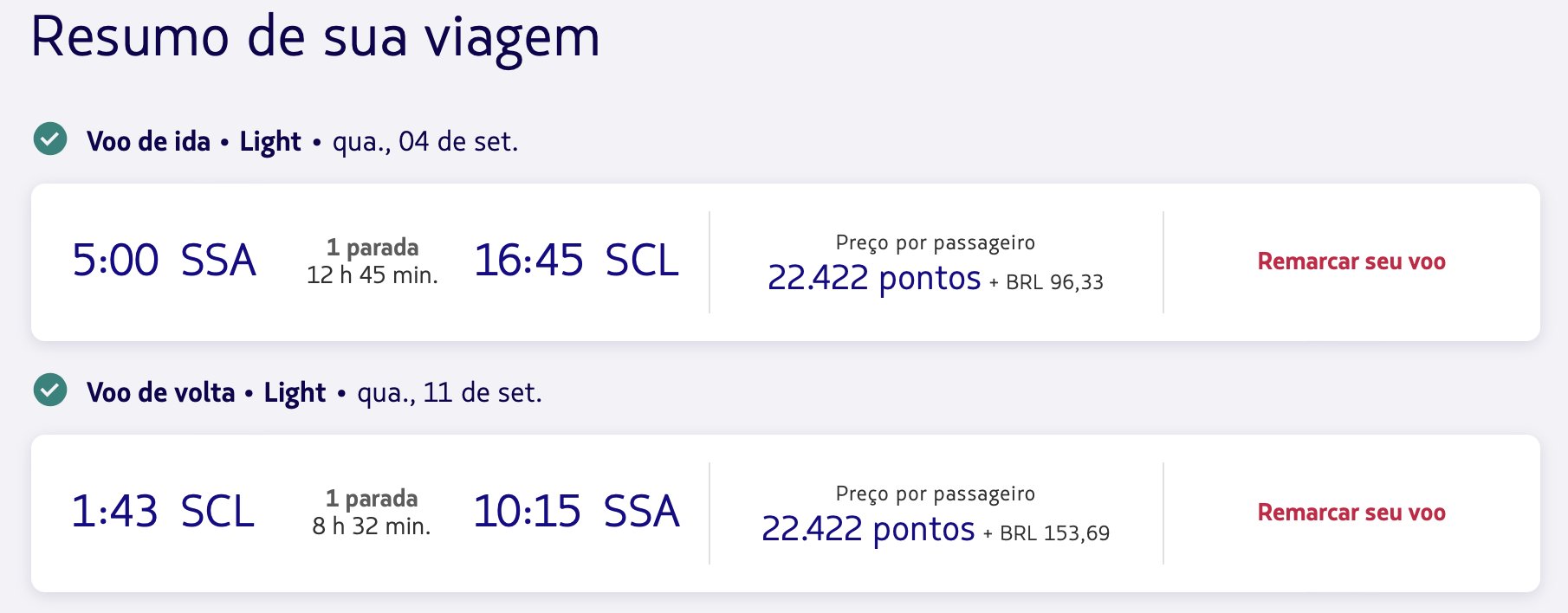
Task: Click the 1:43 SCL departure time
Action: 163,511
